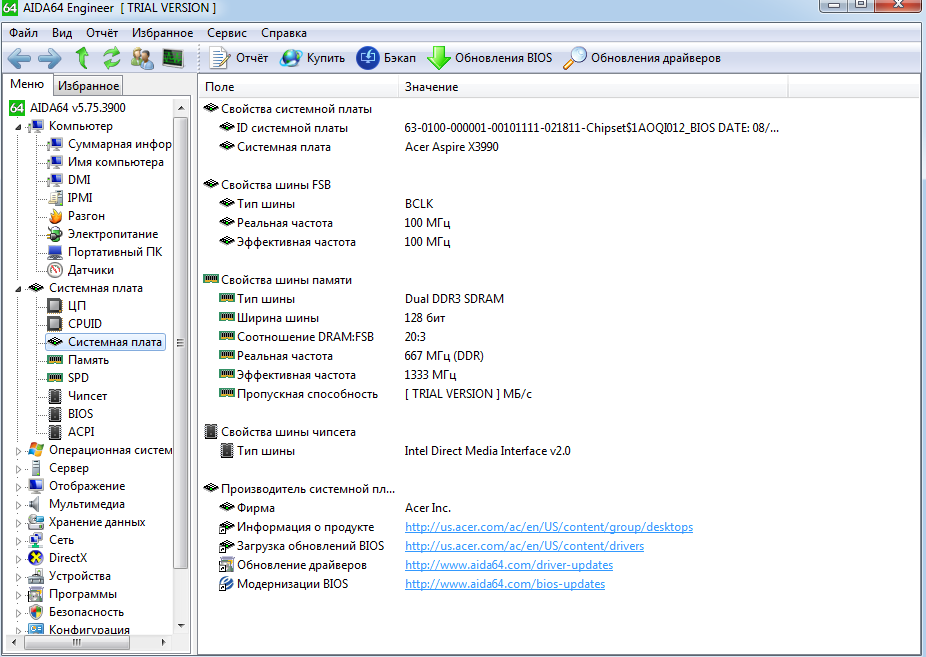Viewport: 926px width, 657px height.
Task: Click the SPD memory module icon
Action: 55,378
